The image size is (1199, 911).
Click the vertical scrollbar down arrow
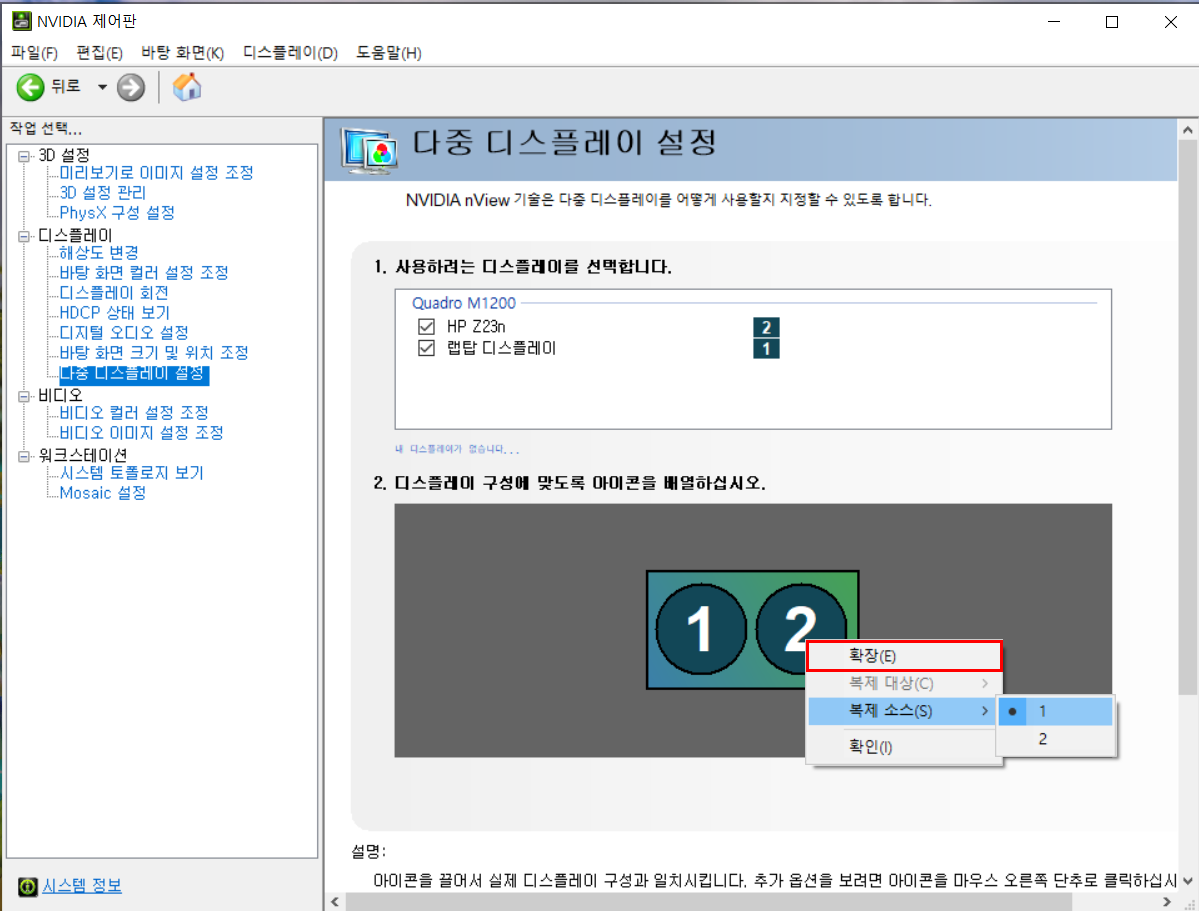coord(1188,881)
